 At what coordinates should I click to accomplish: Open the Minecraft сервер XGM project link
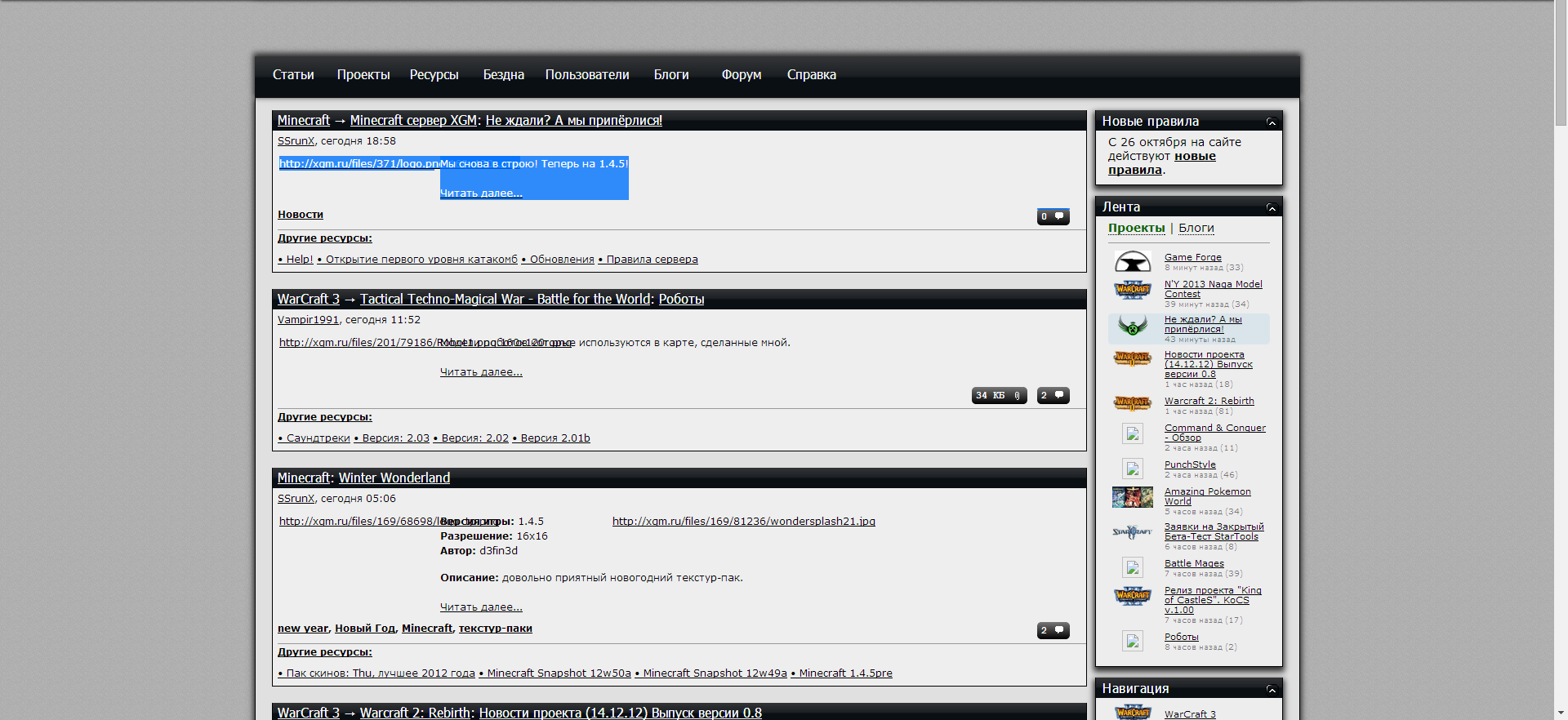click(x=413, y=120)
